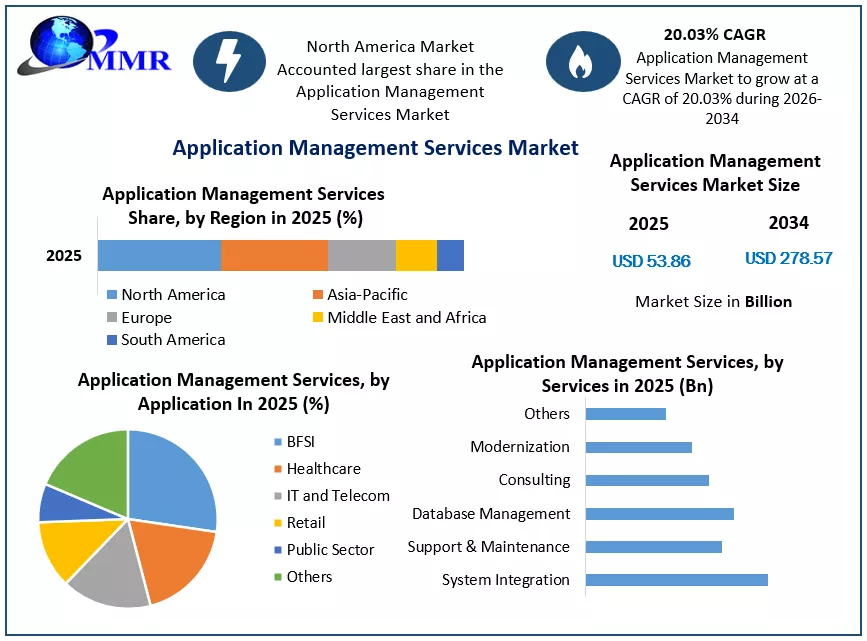Click the Others pie legend swatch
Viewport: 867px width, 641px height.
pyautogui.click(x=278, y=577)
